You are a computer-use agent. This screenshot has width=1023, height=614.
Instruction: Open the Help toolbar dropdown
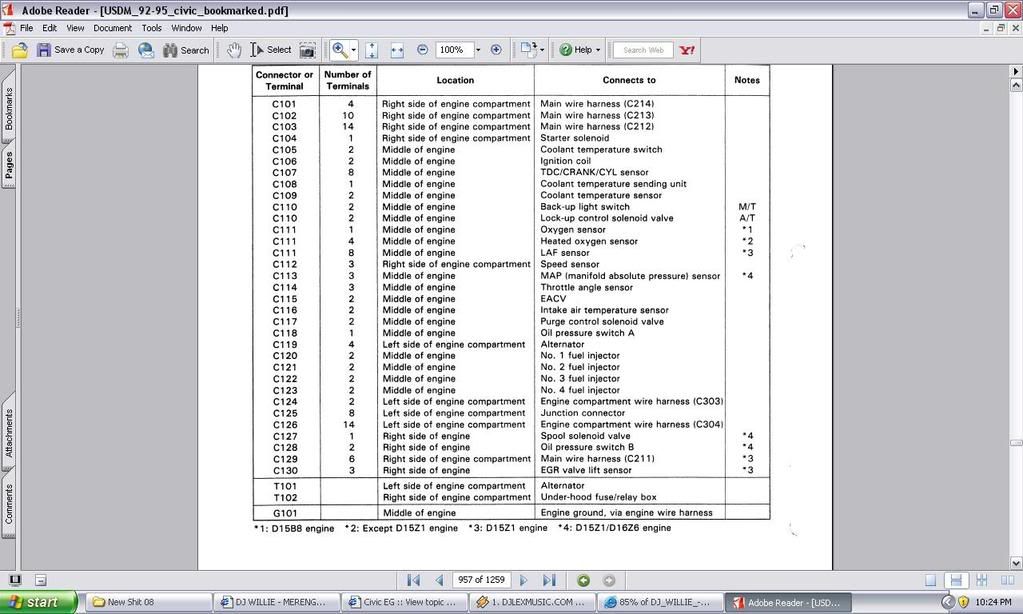pyautogui.click(x=580, y=50)
